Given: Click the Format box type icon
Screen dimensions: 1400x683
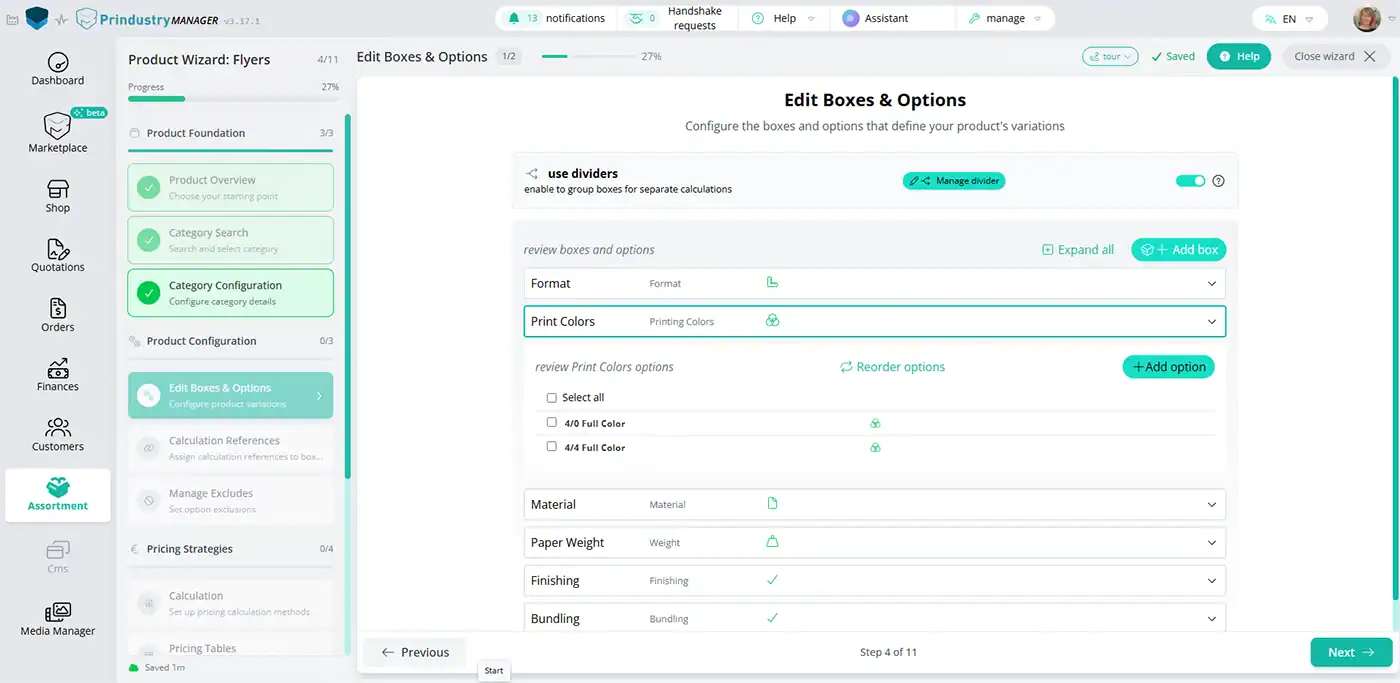Looking at the screenshot, I should click(x=772, y=283).
